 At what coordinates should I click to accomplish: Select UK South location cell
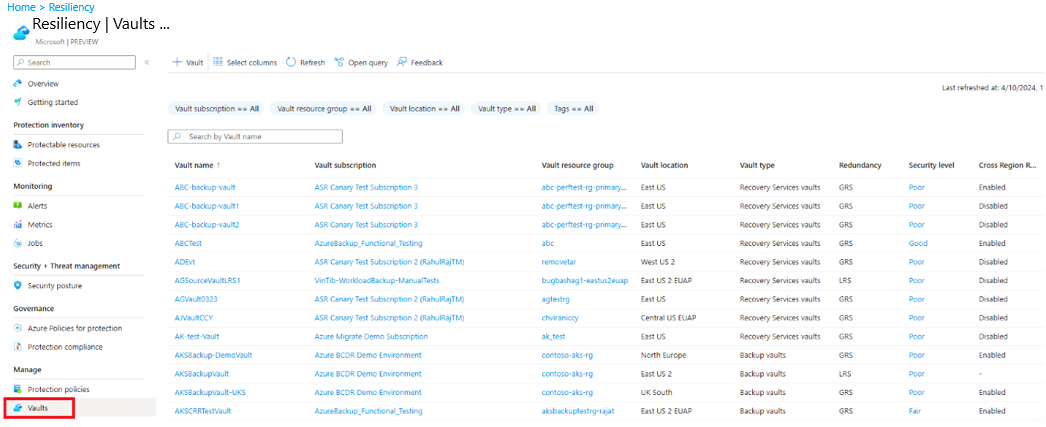656,392
